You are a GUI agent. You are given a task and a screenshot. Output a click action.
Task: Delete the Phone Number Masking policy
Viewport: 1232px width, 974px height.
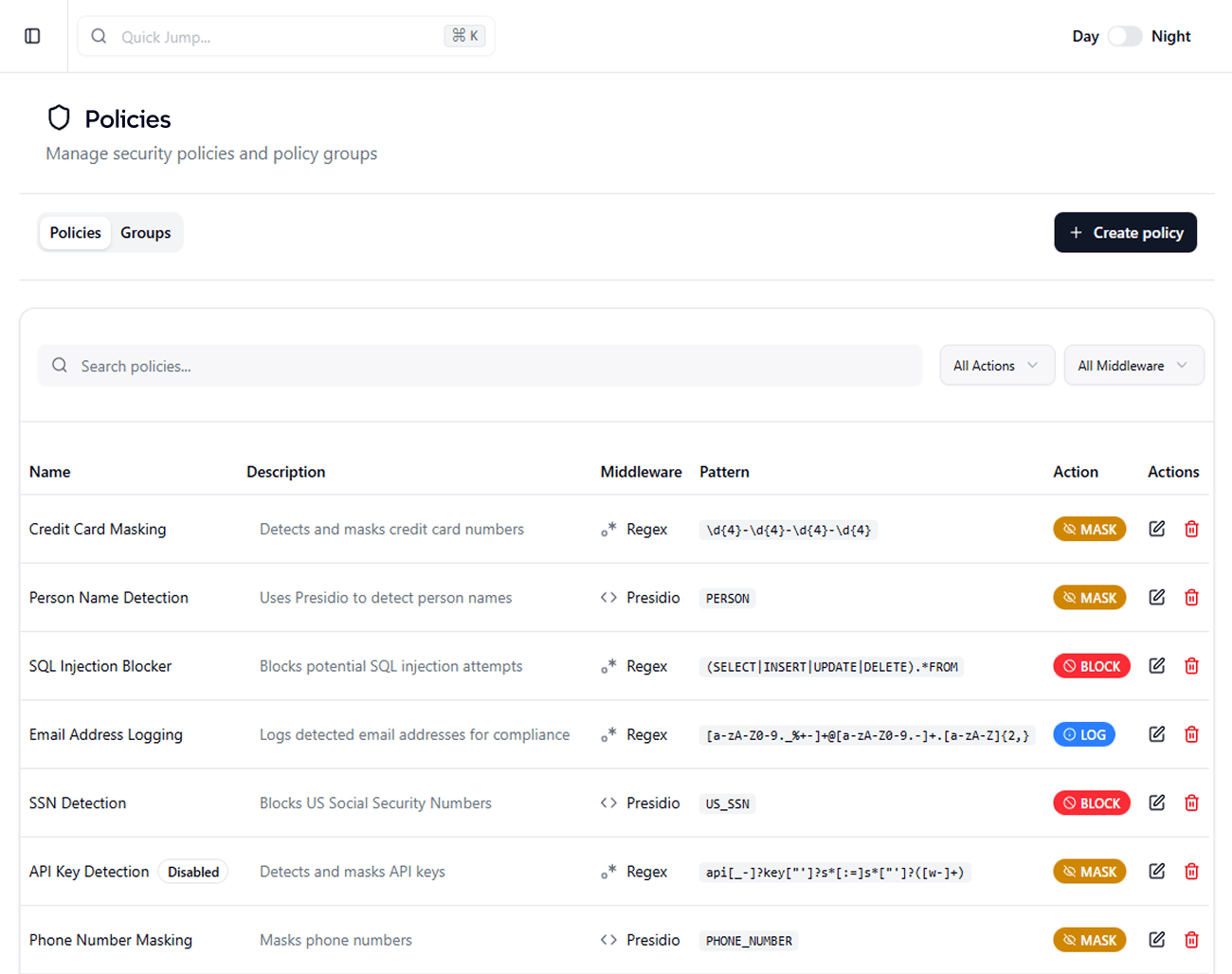1191,939
